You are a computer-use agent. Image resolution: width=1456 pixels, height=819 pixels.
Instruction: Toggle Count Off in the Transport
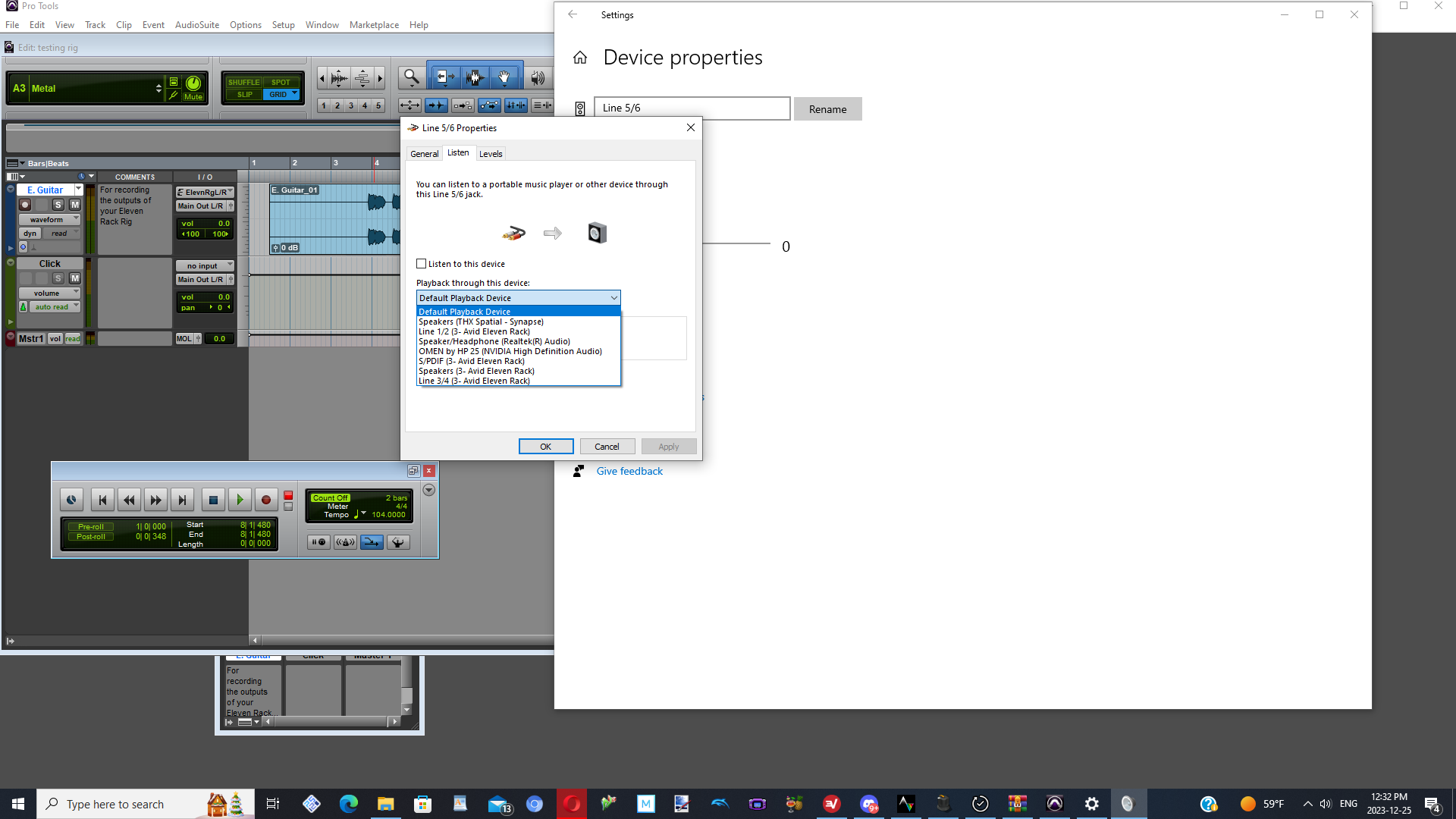330,498
